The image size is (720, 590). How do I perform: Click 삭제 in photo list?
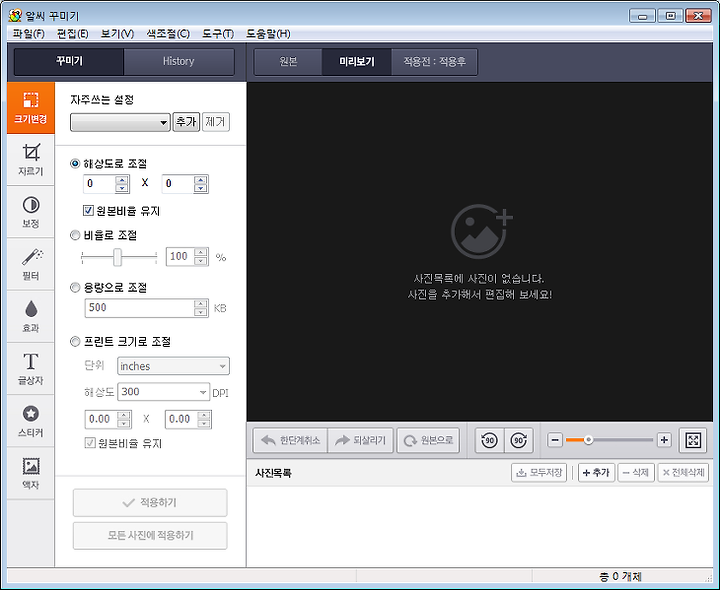click(x=636, y=472)
